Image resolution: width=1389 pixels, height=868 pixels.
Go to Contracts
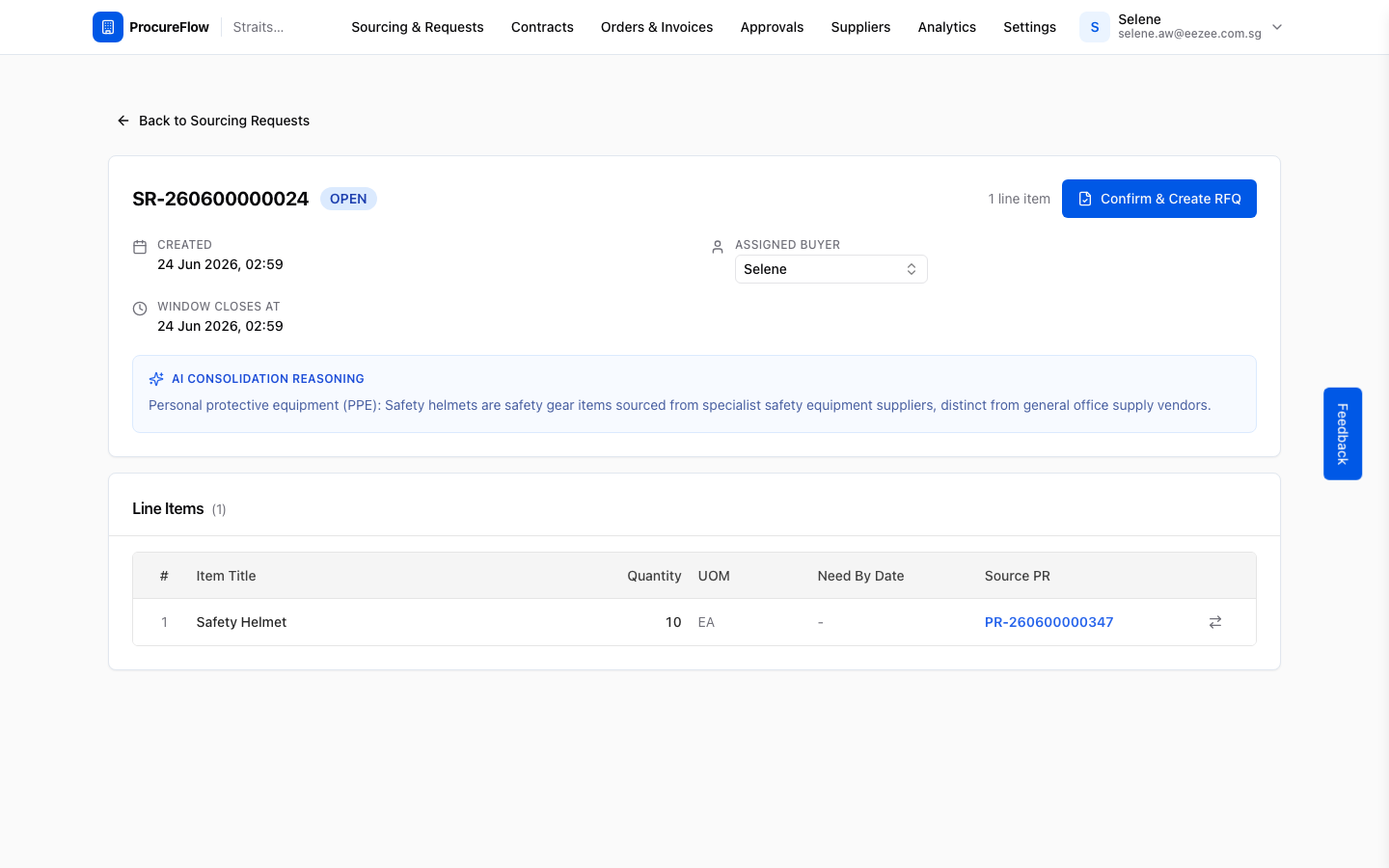click(542, 27)
